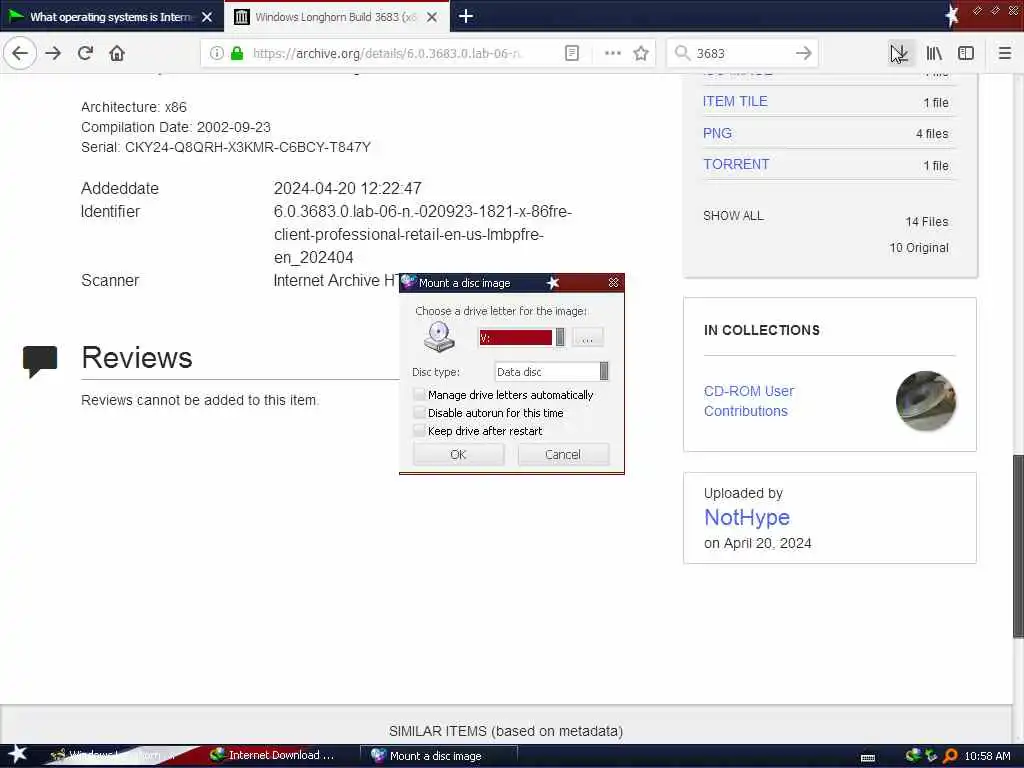The image size is (1024, 768).
Task: Select Mount a disc image taskbar item
Action: pyautogui.click(x=438, y=756)
